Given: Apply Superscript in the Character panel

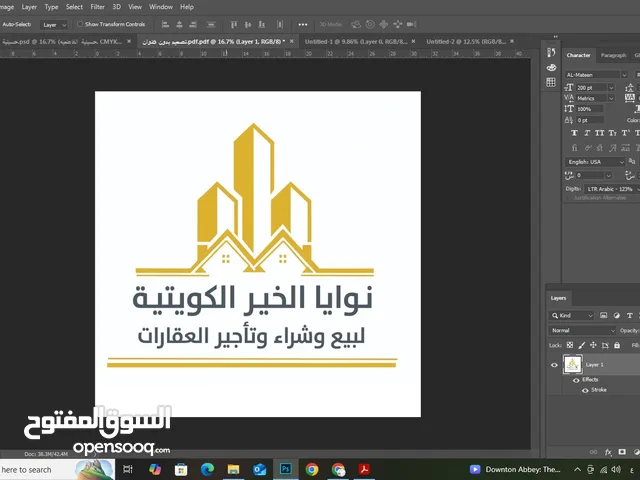Looking at the screenshot, I should tap(625, 133).
